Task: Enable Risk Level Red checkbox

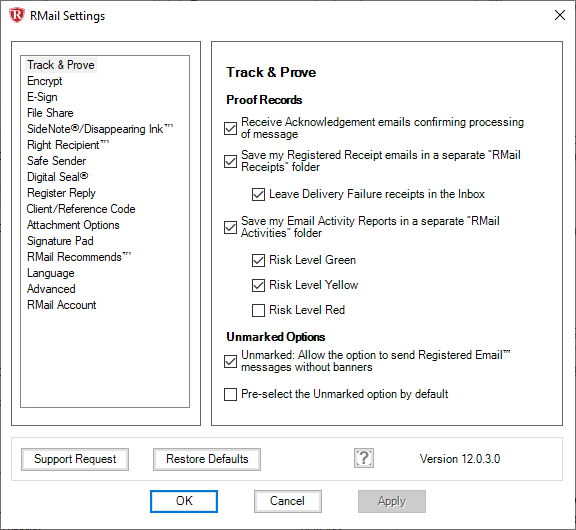Action: pyautogui.click(x=258, y=310)
